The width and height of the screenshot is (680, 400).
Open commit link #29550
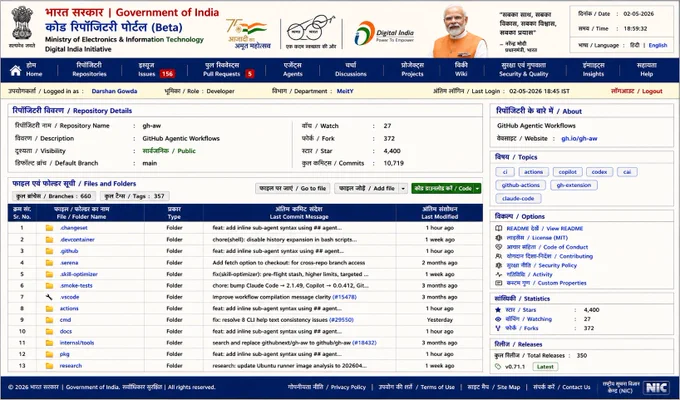click(x=341, y=320)
